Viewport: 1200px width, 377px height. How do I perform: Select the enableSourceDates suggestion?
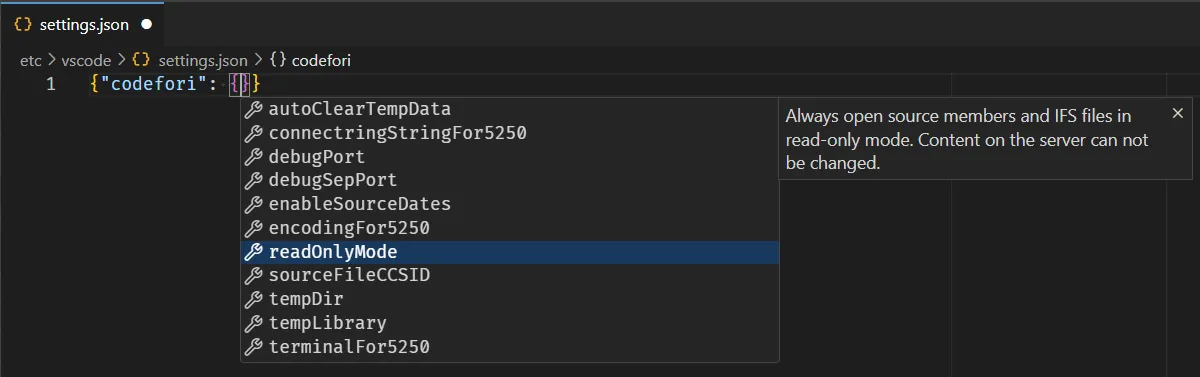pos(510,204)
